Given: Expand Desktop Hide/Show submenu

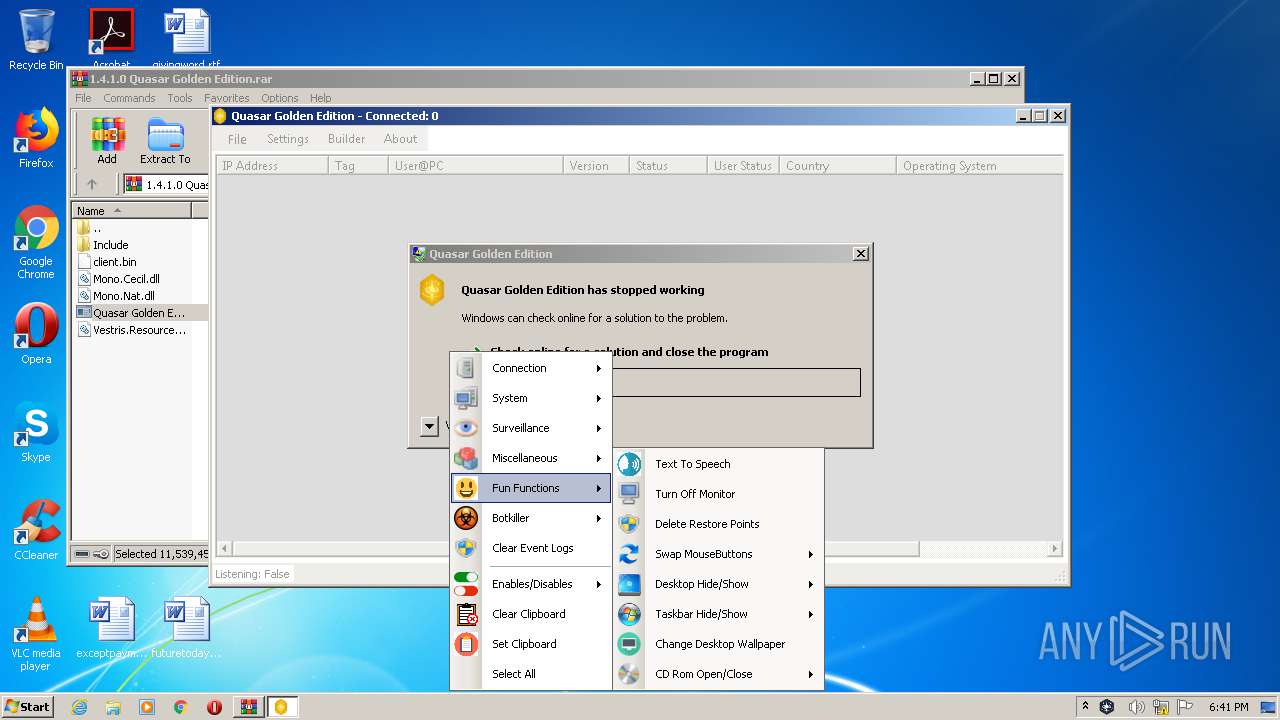Looking at the screenshot, I should coord(811,584).
